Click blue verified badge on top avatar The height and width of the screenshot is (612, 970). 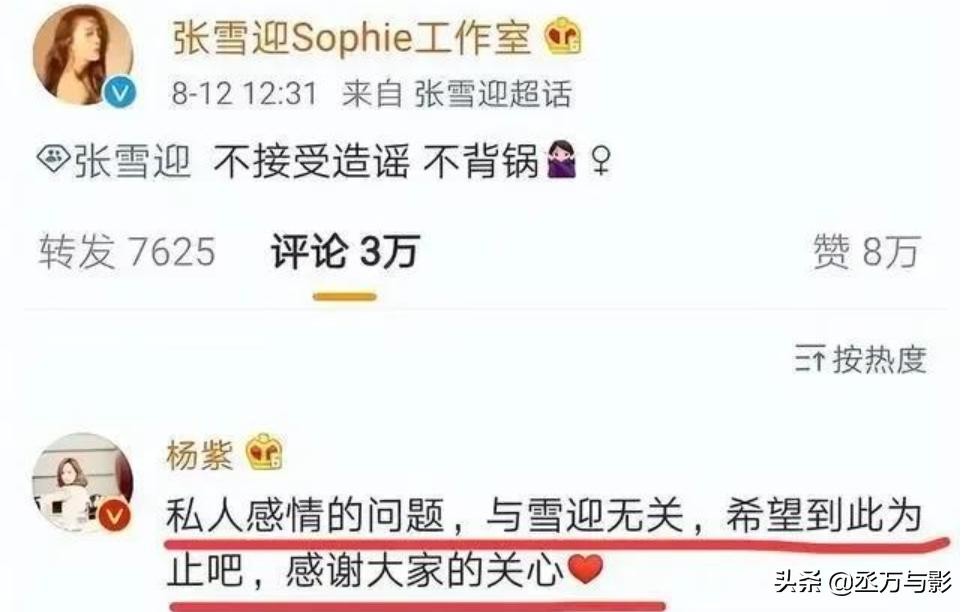(119, 93)
